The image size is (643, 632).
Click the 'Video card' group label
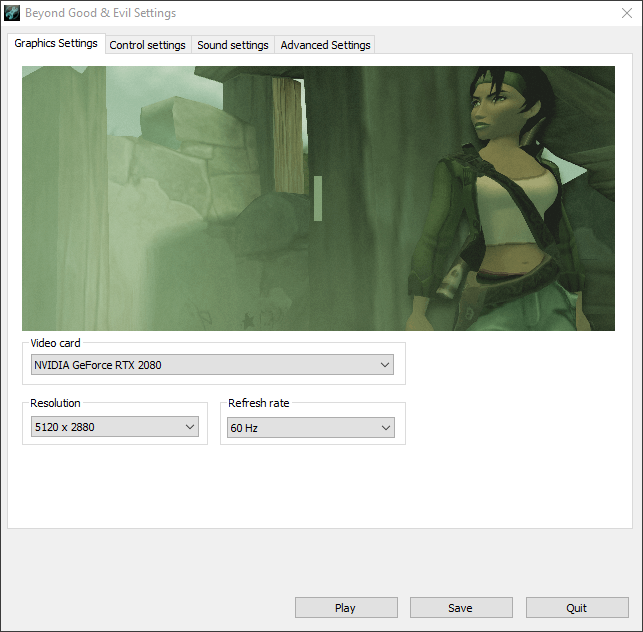pos(55,343)
